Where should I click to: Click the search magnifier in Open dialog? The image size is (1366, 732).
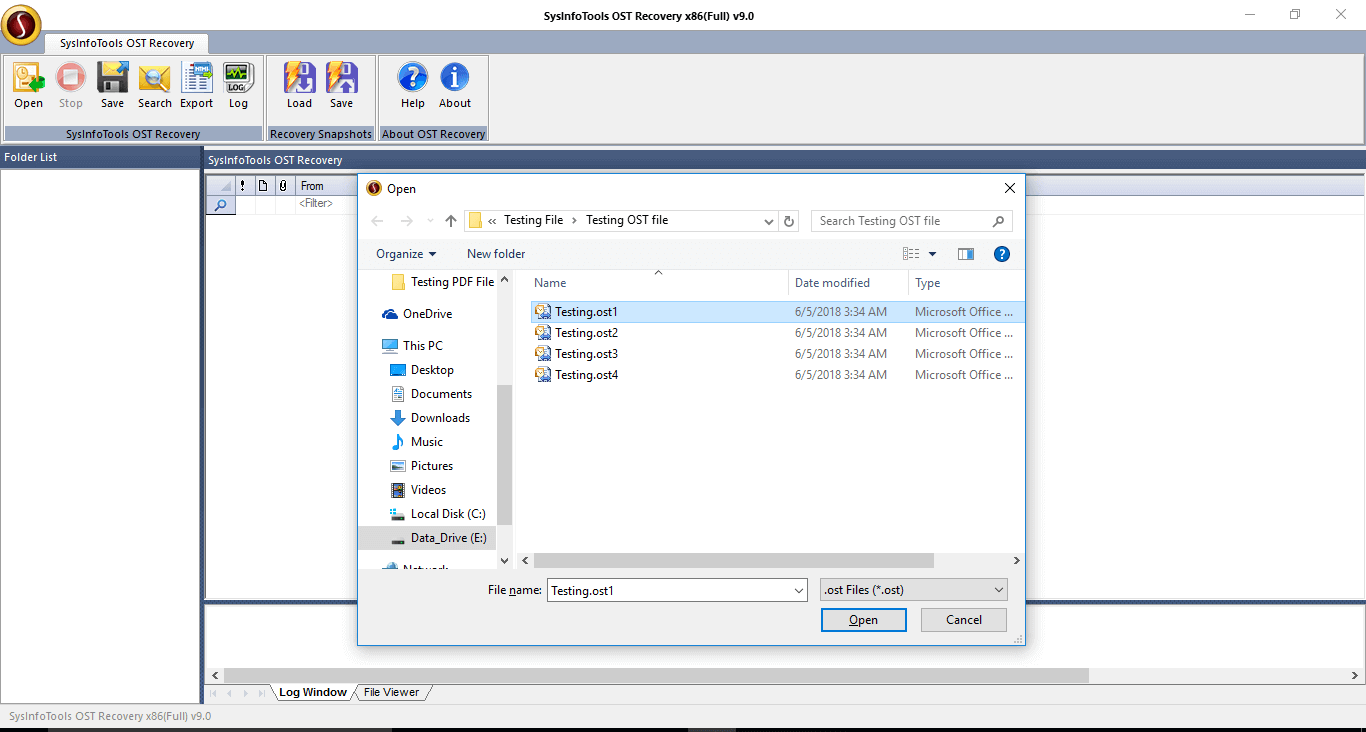998,221
